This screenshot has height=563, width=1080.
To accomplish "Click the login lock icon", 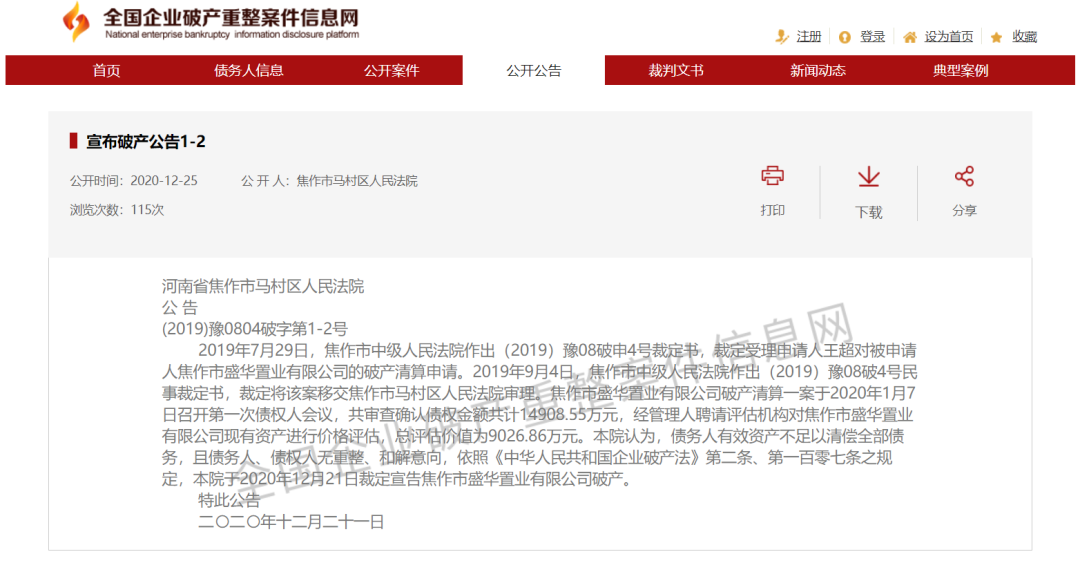I will 845,37.
